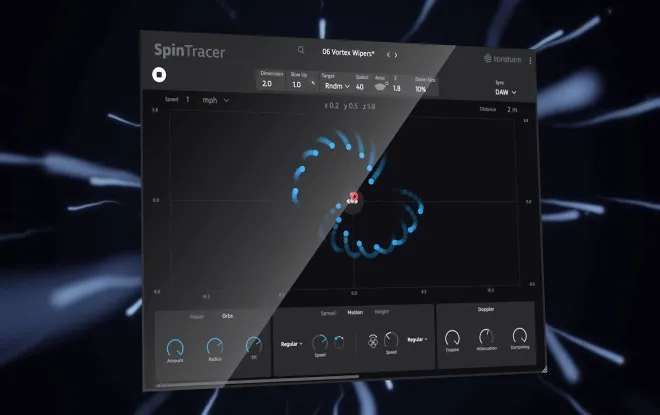660x415 pixels.
Task: Click the Tilt knob in Orbs panel
Action: [x=253, y=345]
